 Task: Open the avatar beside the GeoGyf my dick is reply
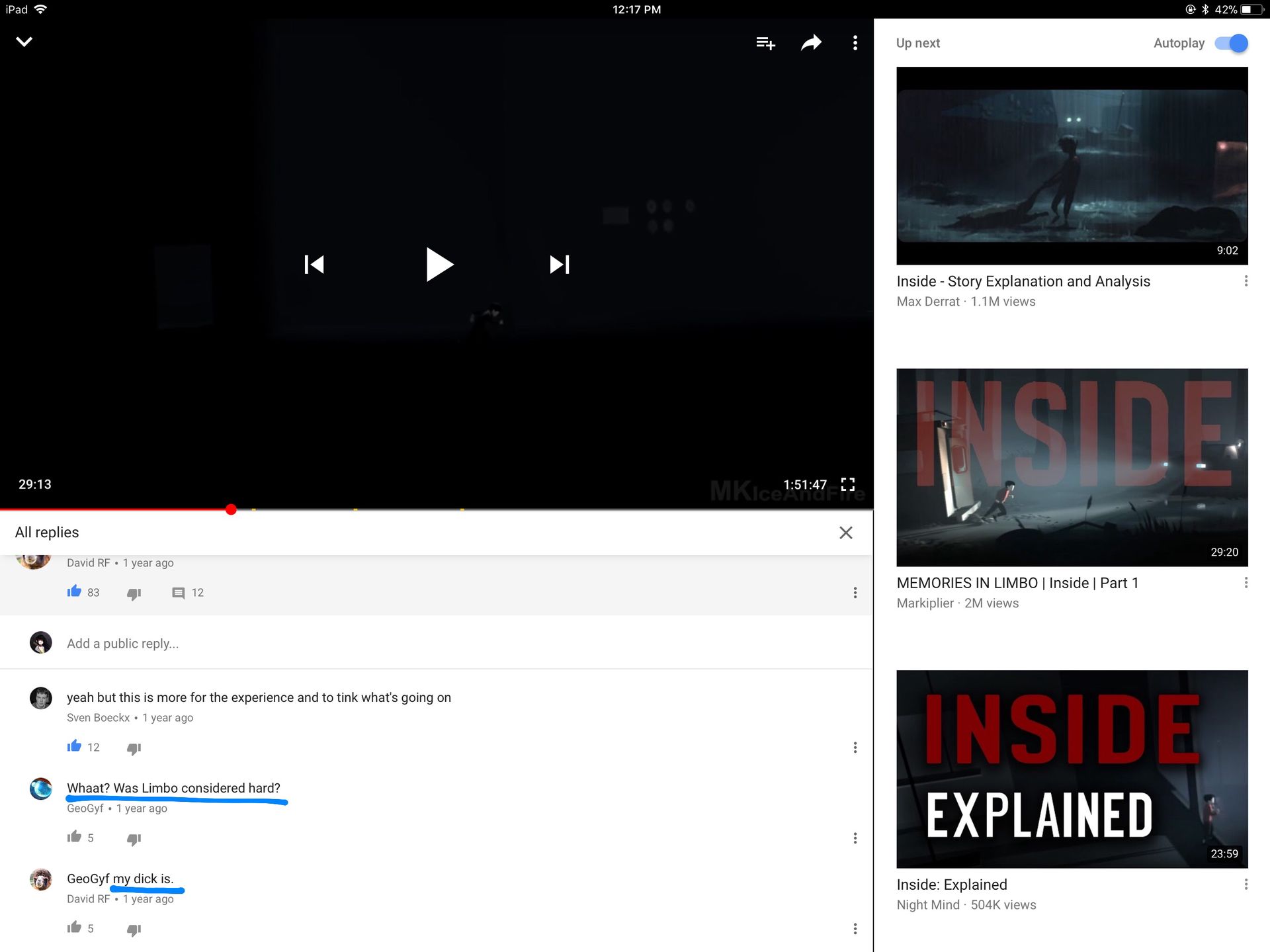[x=41, y=879]
